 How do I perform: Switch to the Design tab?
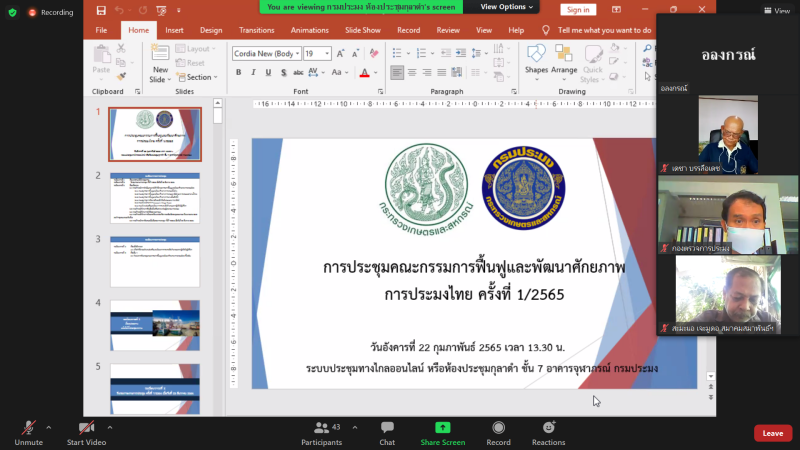click(x=211, y=30)
